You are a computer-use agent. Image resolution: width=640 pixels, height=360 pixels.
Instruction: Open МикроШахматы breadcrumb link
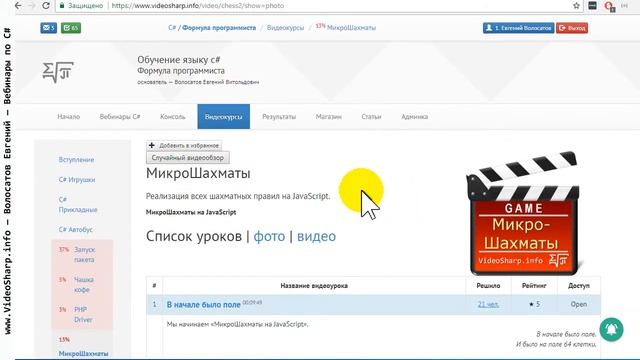coord(351,28)
